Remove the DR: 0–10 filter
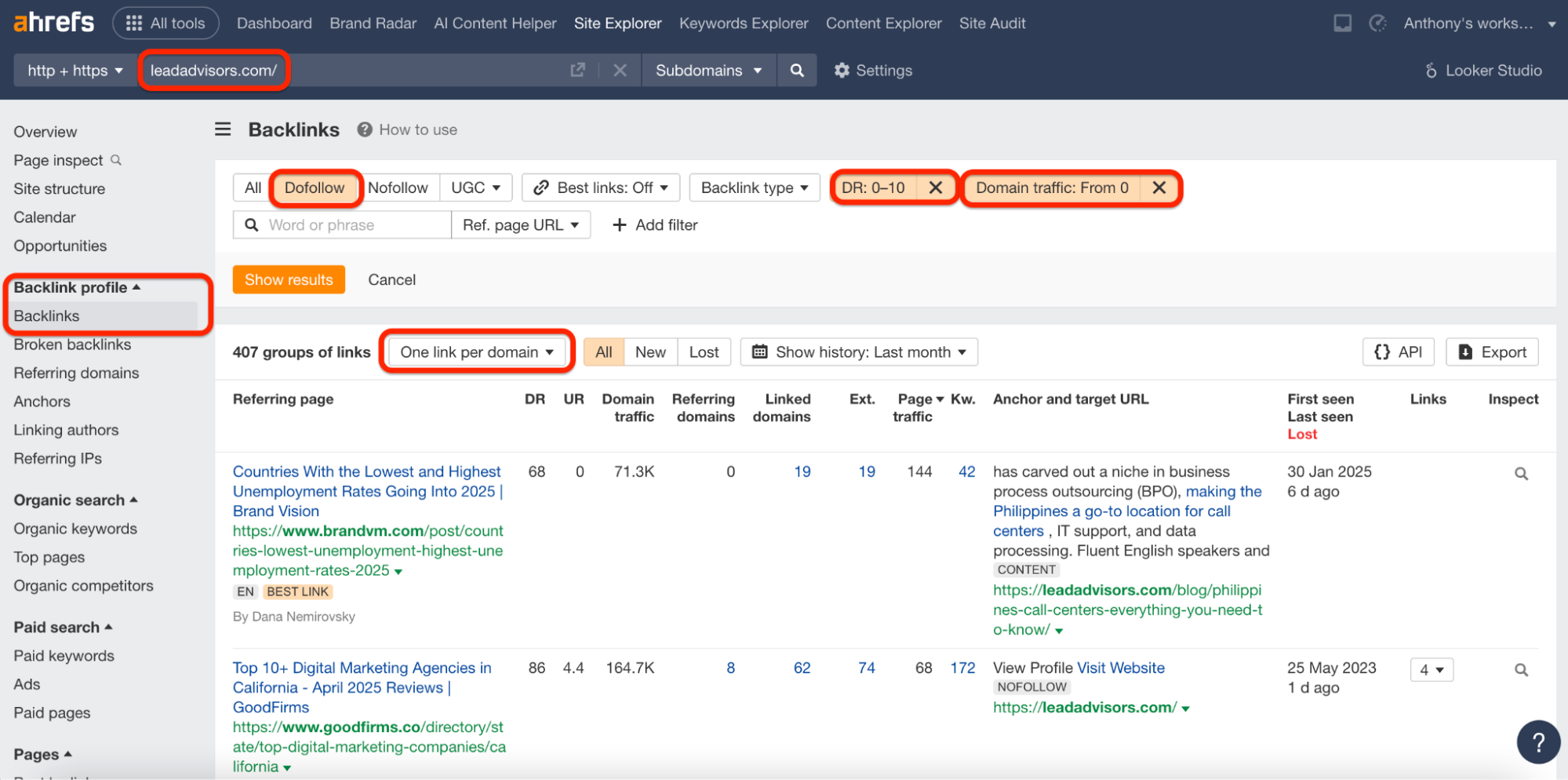 tap(935, 188)
